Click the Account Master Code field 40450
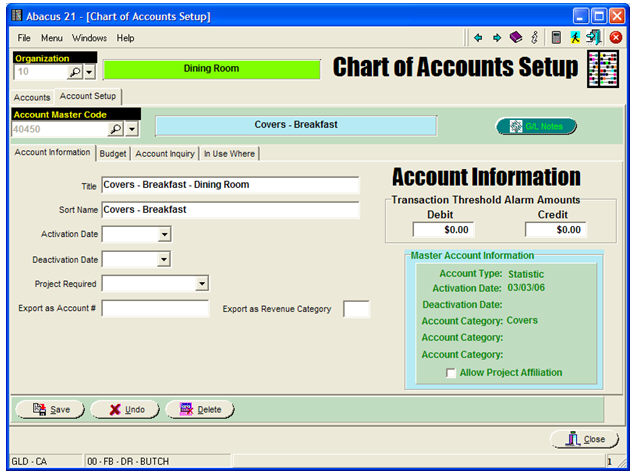This screenshot has width=634, height=475. pos(60,129)
